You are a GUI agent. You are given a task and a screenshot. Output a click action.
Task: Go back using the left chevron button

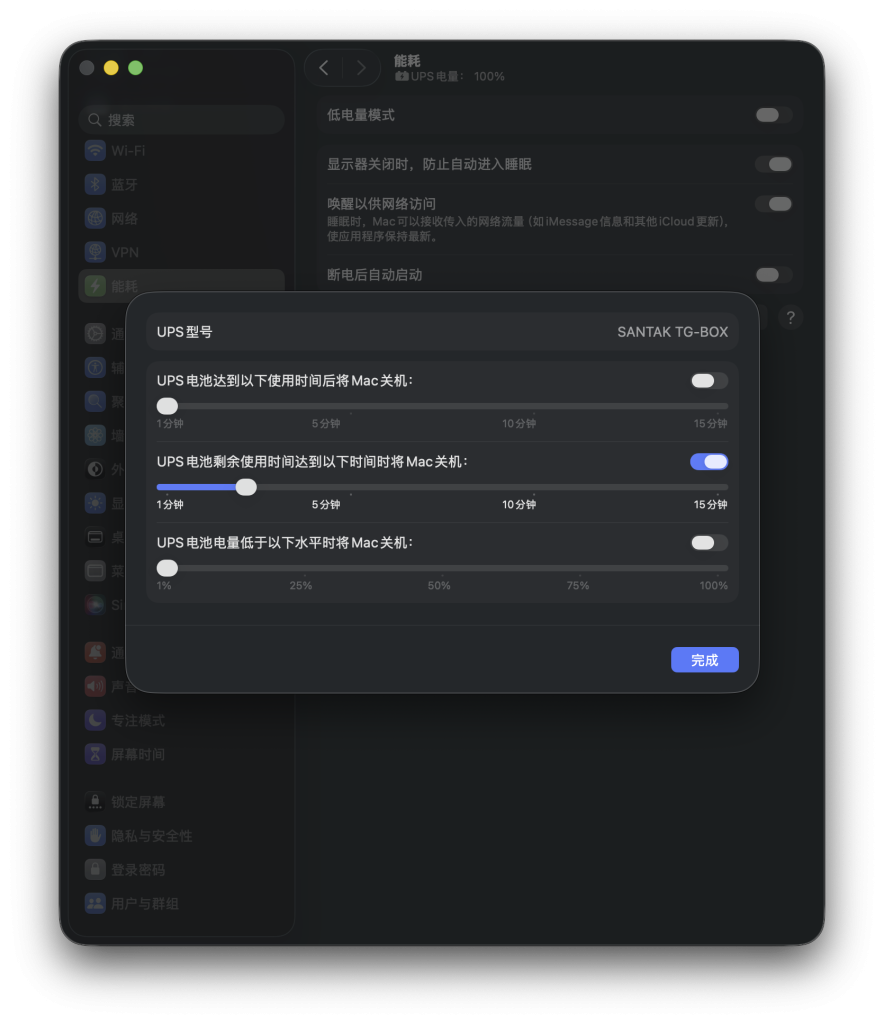[x=323, y=68]
